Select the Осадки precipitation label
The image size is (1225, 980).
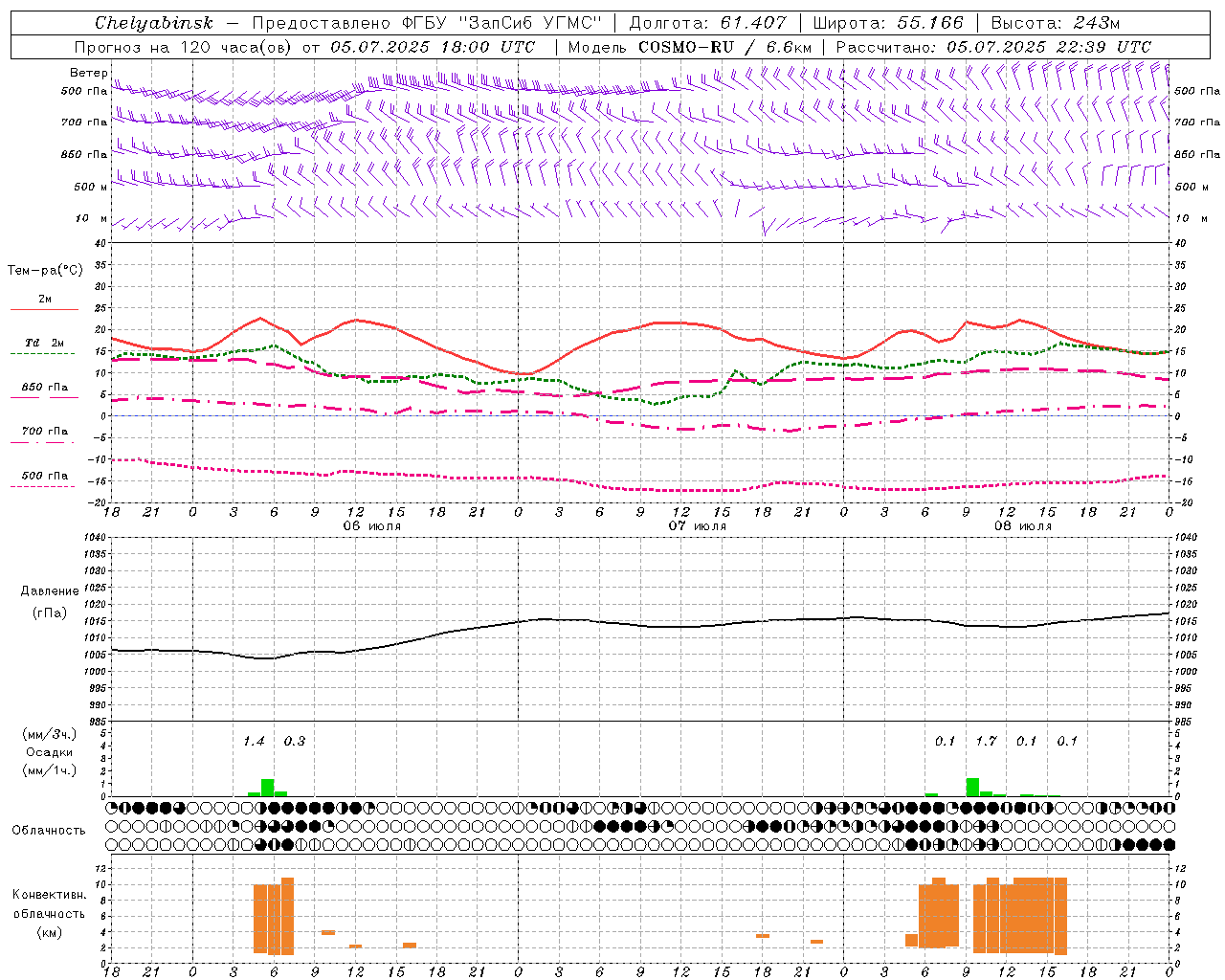tap(49, 752)
